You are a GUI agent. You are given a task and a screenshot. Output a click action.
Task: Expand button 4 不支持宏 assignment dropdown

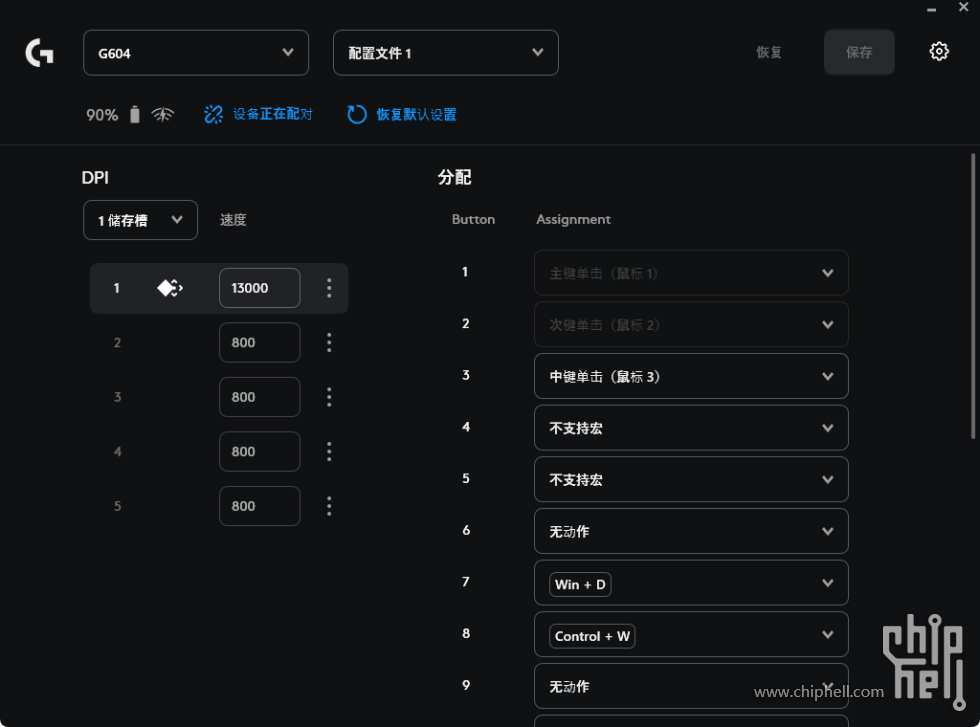[x=691, y=428]
